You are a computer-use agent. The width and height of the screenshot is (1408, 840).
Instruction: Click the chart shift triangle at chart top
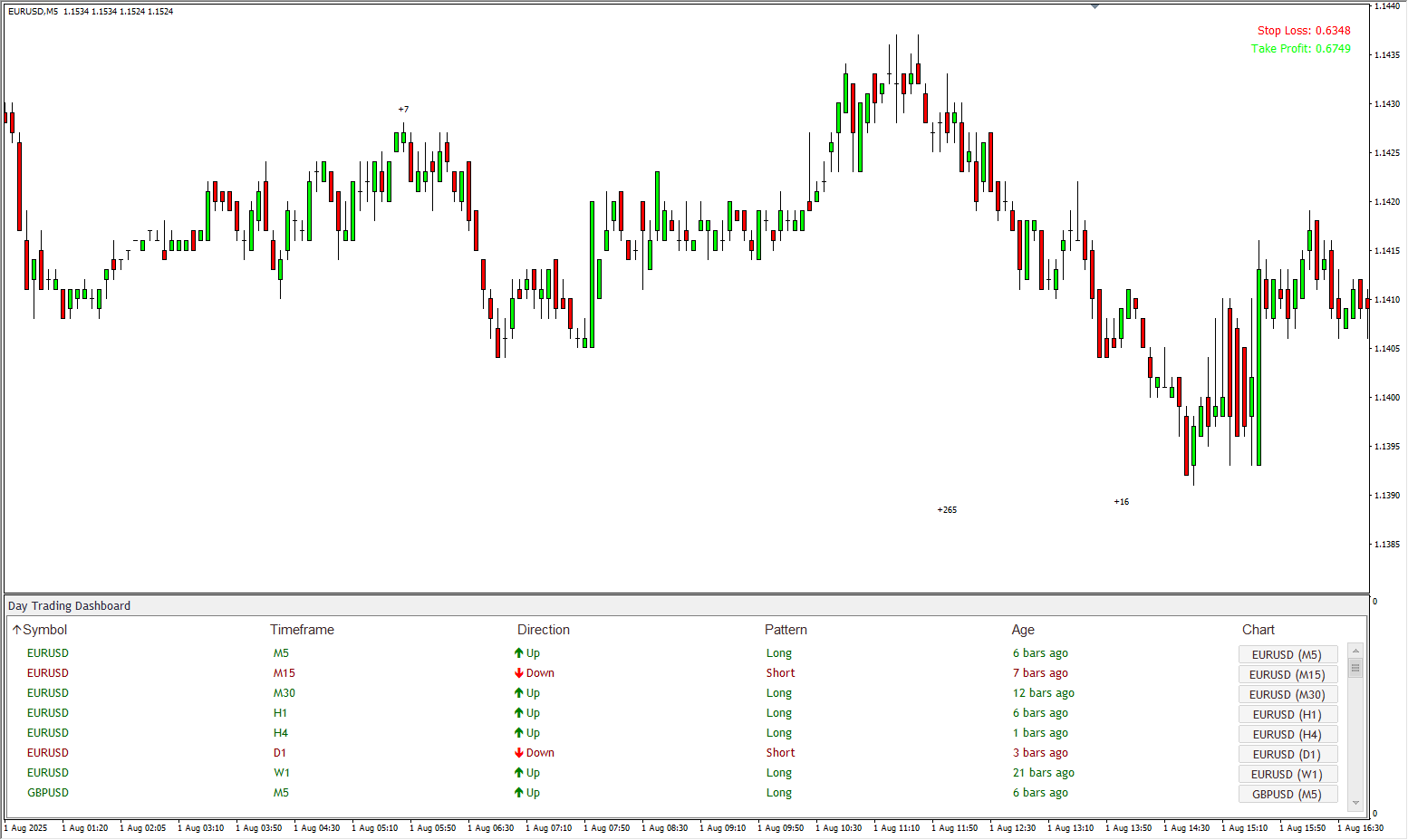tap(1095, 6)
